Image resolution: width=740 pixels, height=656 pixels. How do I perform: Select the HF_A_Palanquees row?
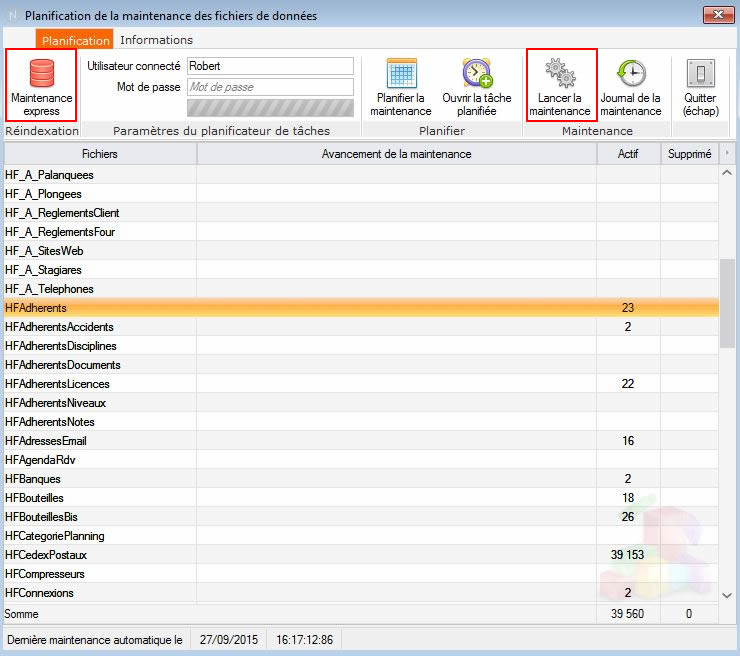(x=361, y=175)
